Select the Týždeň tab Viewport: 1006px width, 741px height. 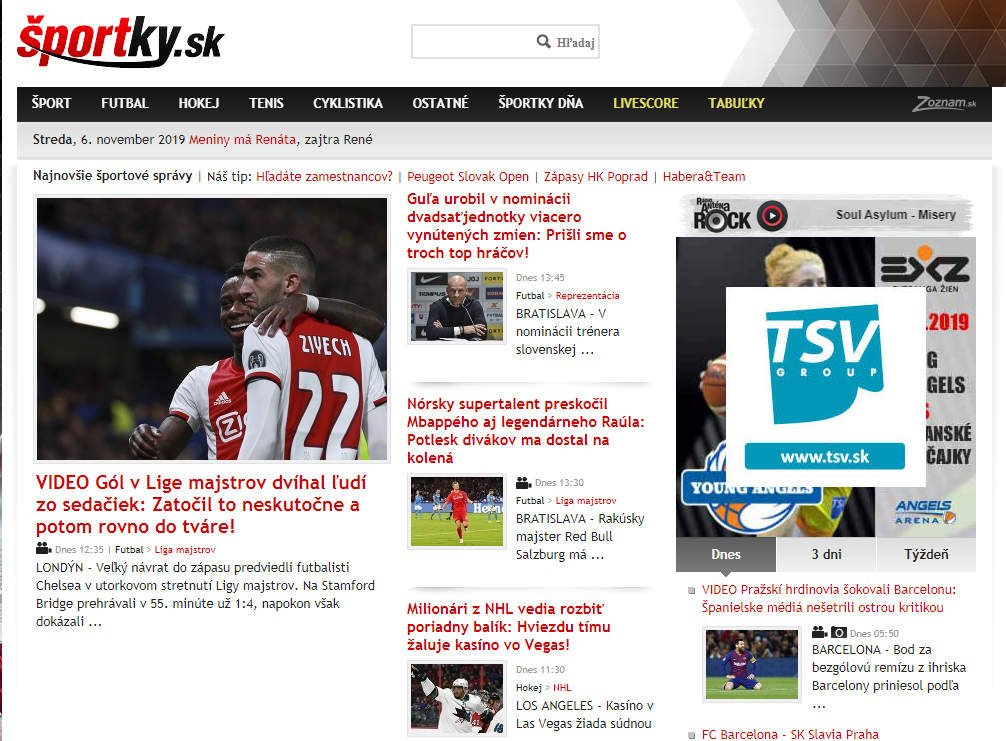tap(926, 554)
